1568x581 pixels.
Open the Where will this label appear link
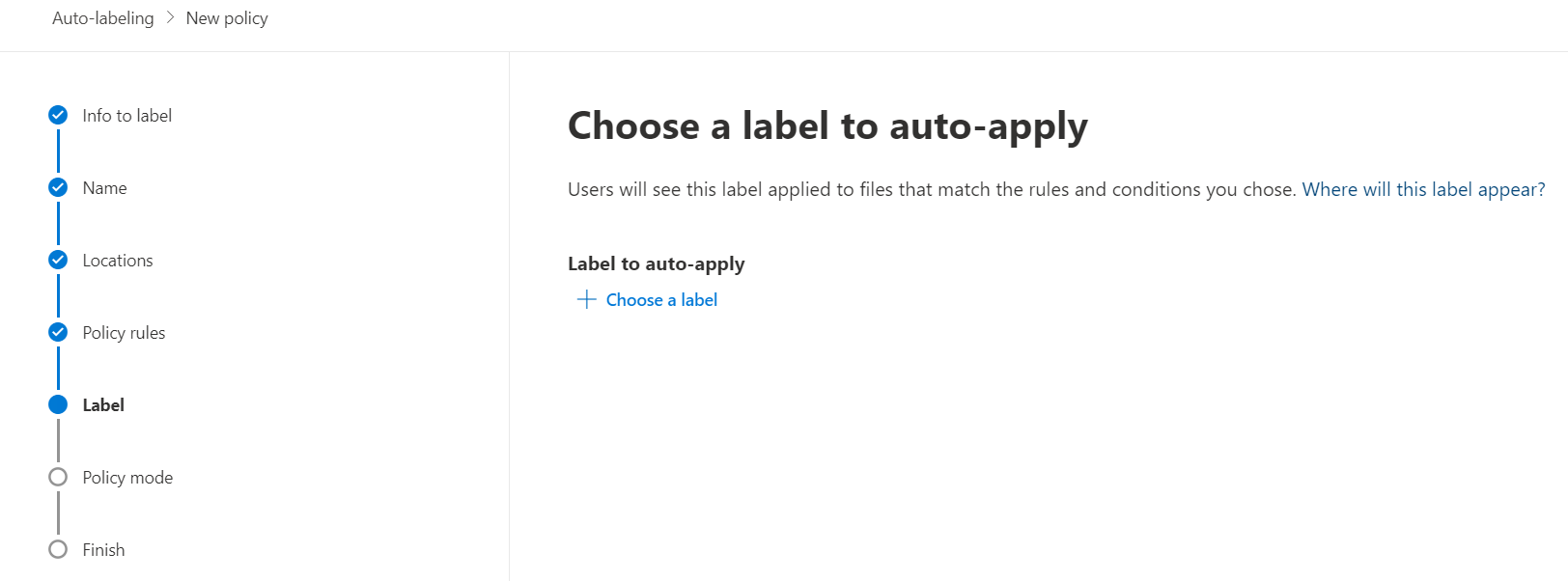1423,189
